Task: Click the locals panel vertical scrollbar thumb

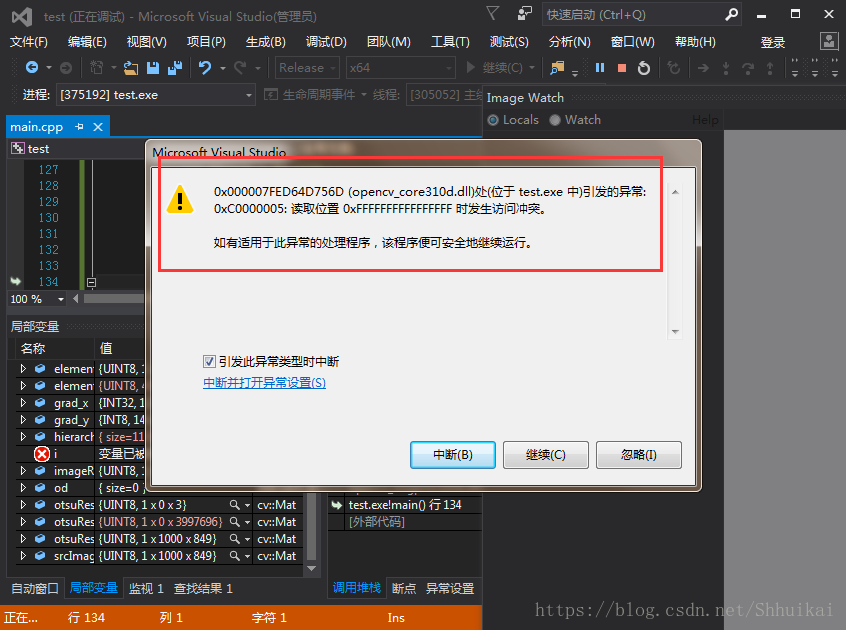Action: (311, 526)
